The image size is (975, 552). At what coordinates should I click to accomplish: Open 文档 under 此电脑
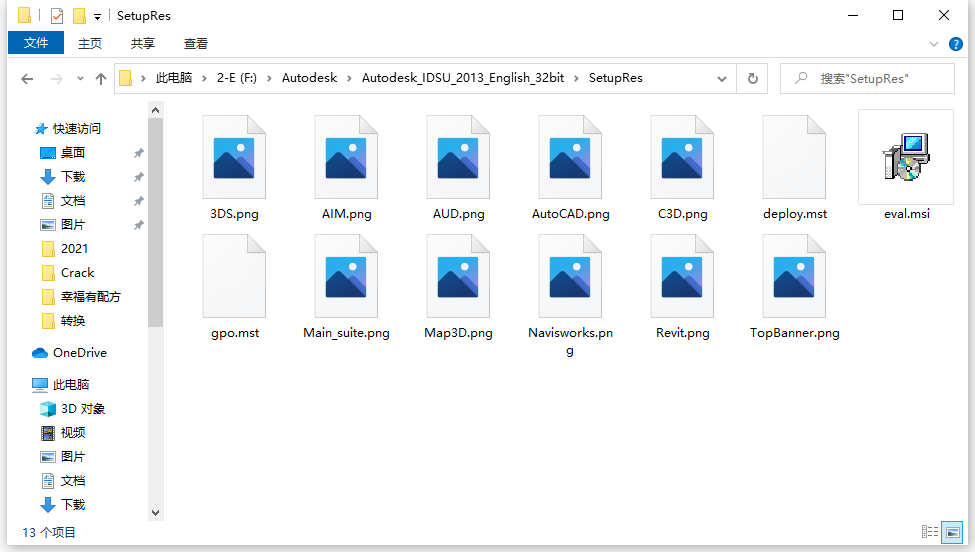(x=73, y=481)
